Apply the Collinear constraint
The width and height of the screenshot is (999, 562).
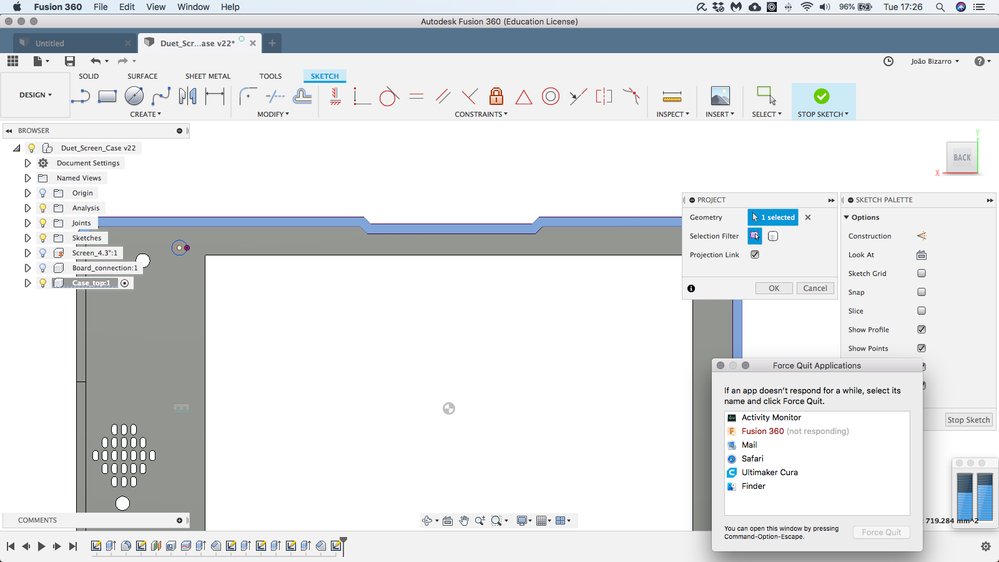(578, 96)
